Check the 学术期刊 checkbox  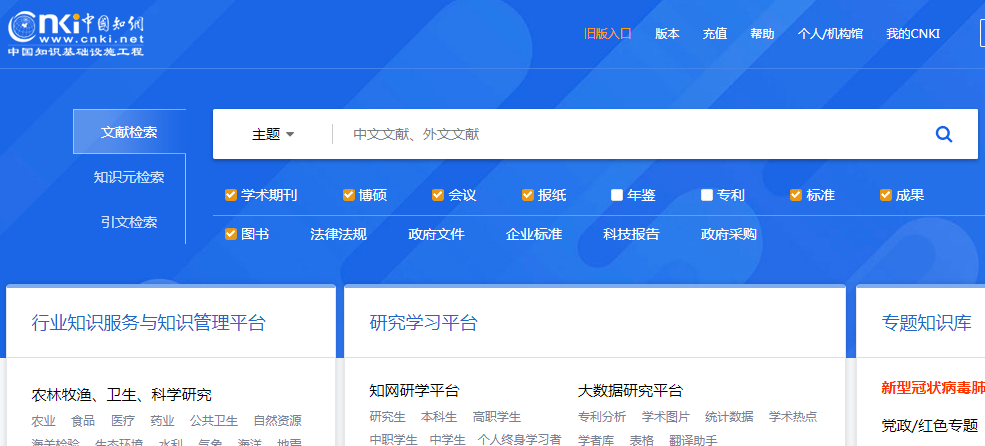[x=231, y=195]
